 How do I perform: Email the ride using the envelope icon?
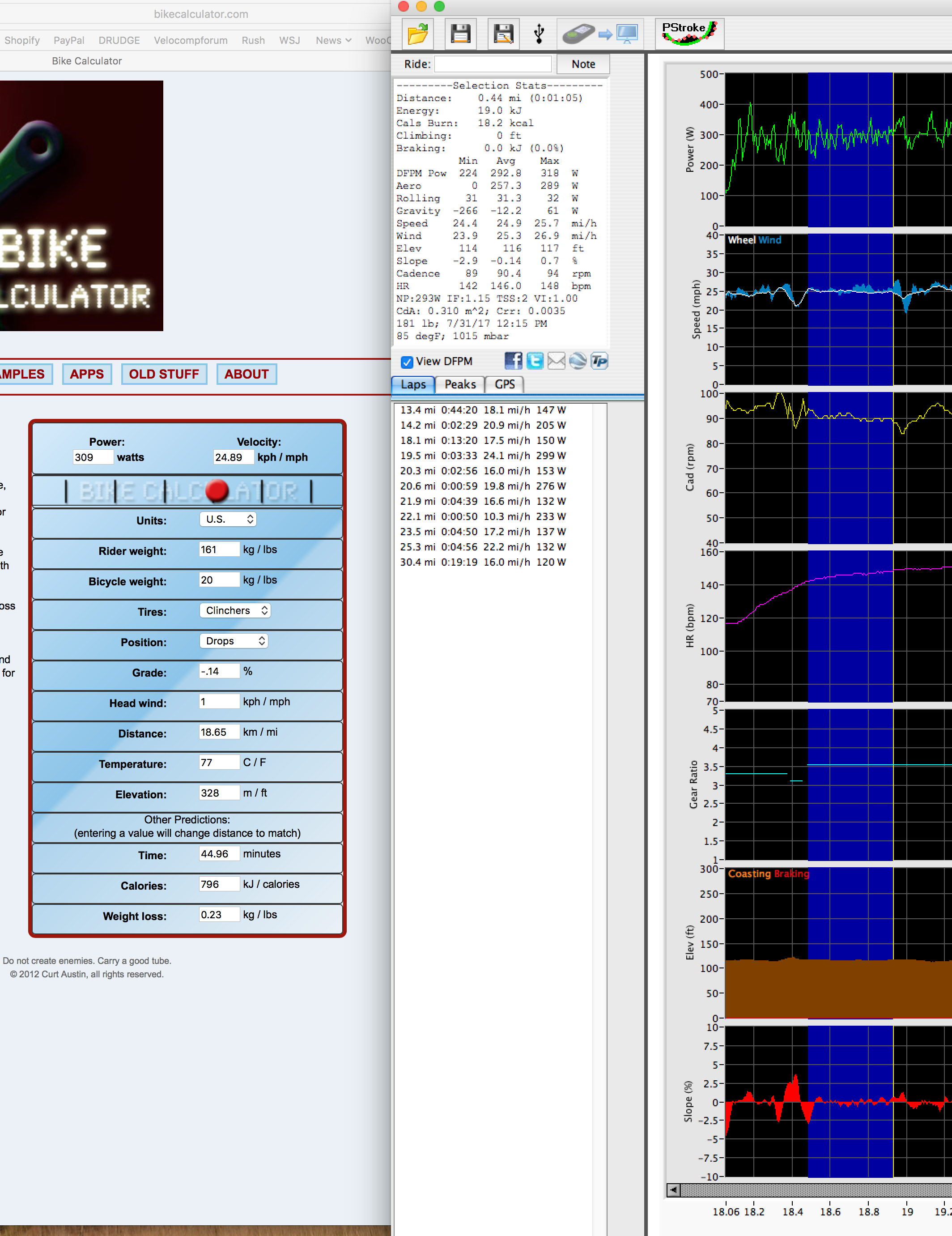pyautogui.click(x=556, y=361)
